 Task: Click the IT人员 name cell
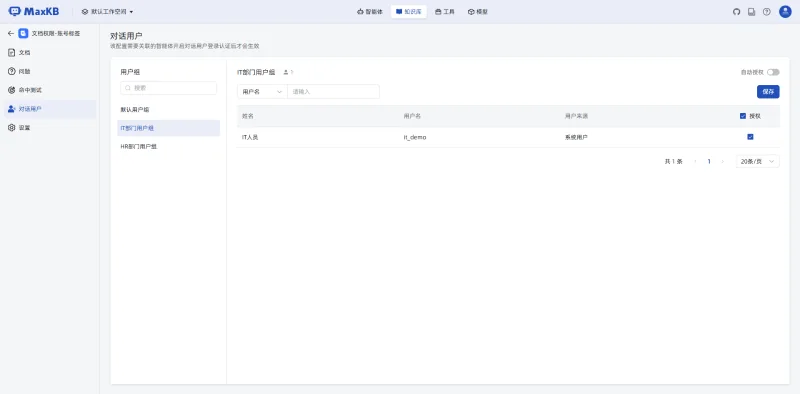click(250, 137)
